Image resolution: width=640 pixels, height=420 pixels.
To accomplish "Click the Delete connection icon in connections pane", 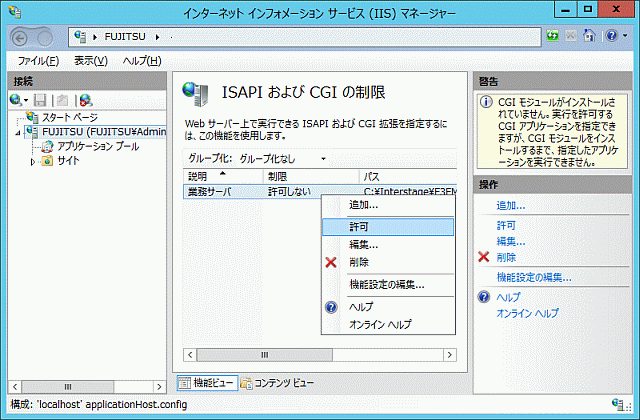I will [x=86, y=100].
